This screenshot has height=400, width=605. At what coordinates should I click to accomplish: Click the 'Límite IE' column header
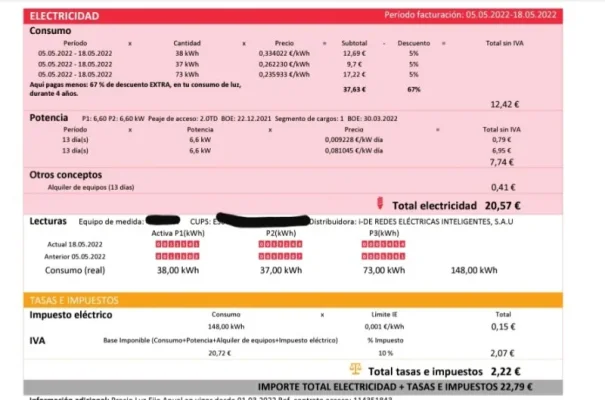(x=384, y=315)
